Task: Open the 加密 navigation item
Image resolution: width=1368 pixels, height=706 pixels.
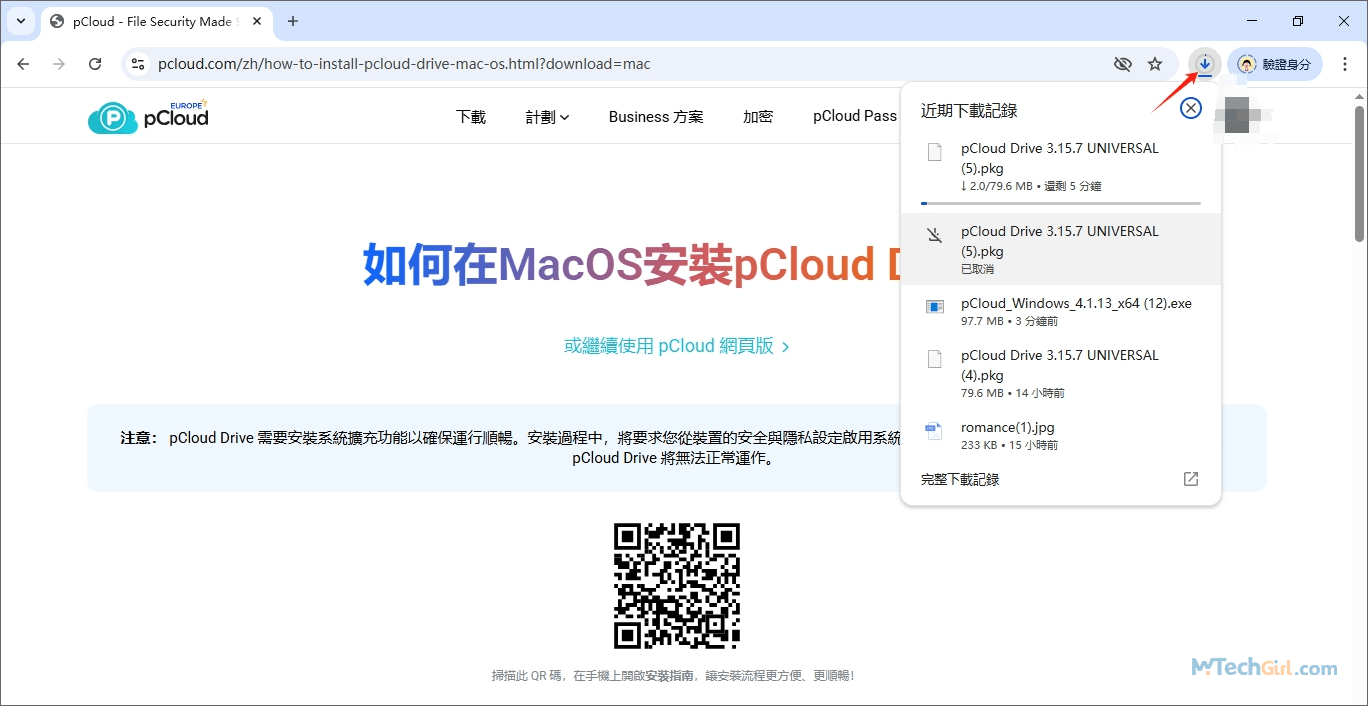Action: click(758, 116)
